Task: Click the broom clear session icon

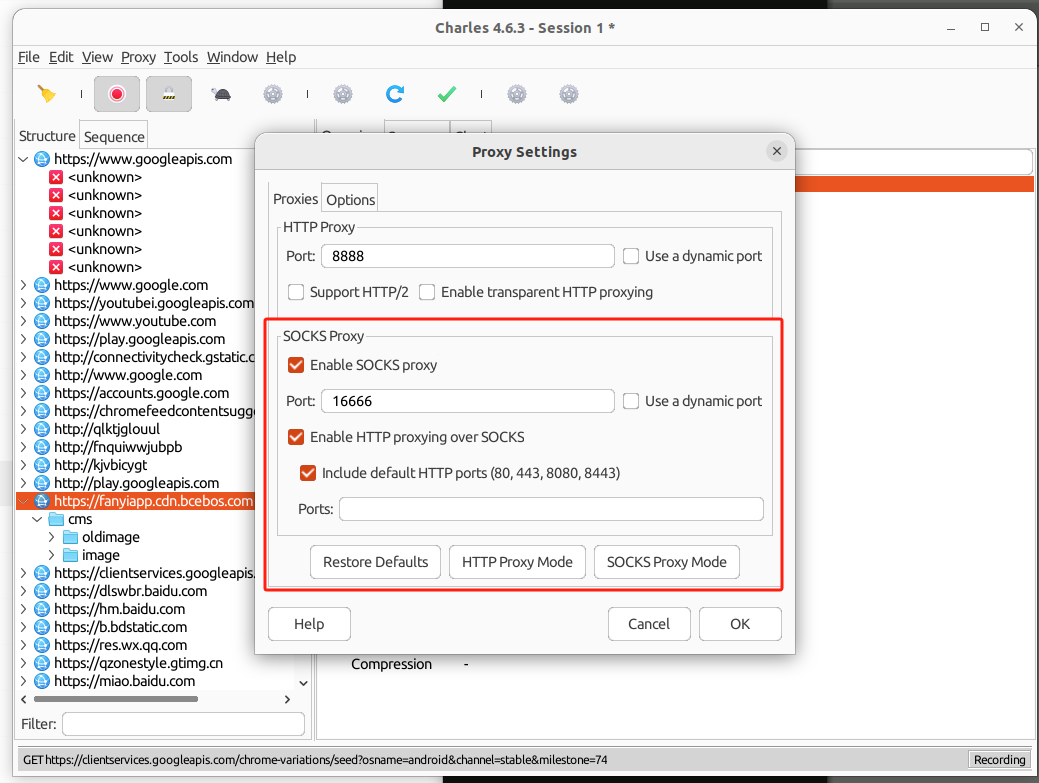Action: [x=46, y=94]
